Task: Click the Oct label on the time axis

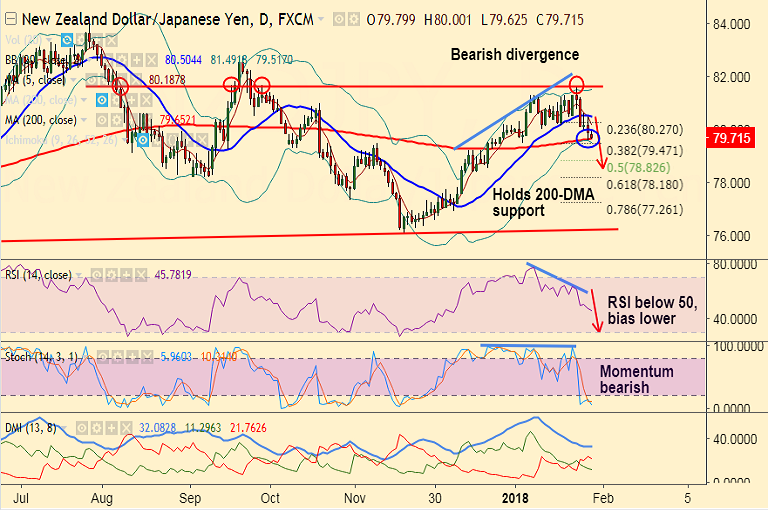Action: pyautogui.click(x=270, y=498)
